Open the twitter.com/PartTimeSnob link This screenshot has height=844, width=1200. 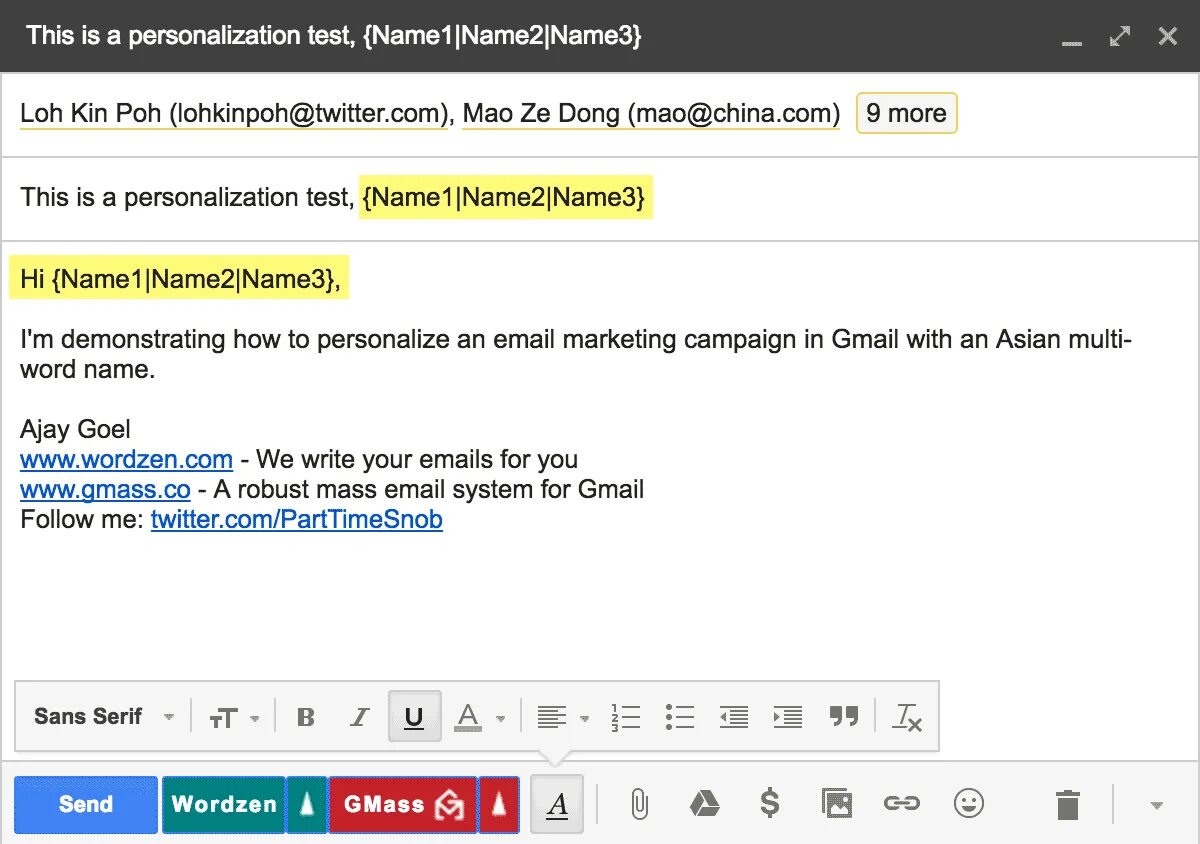(x=296, y=520)
